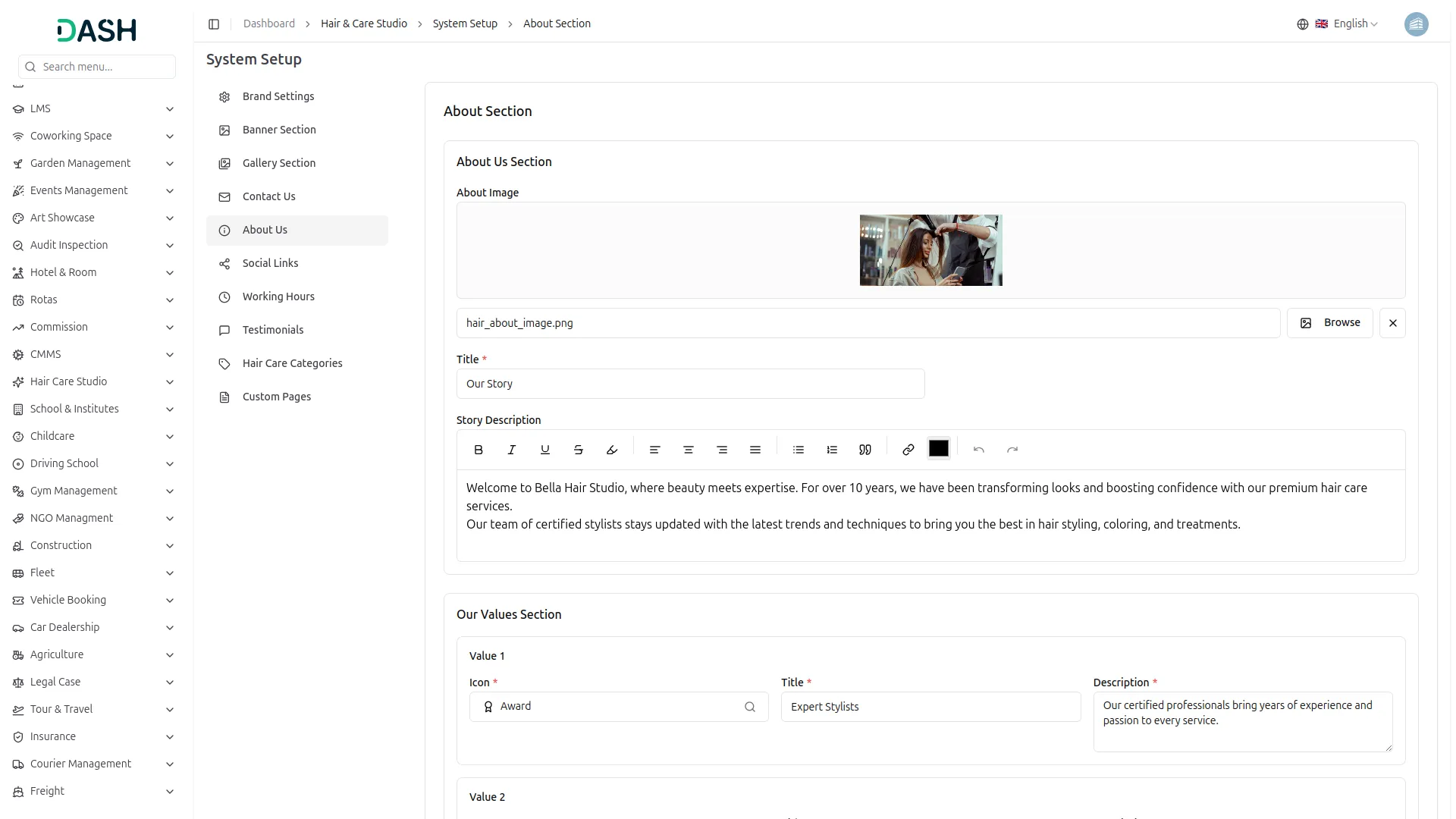Screen dimensions: 1456x819
Task: Open Custom Pages settings
Action: click(297, 397)
